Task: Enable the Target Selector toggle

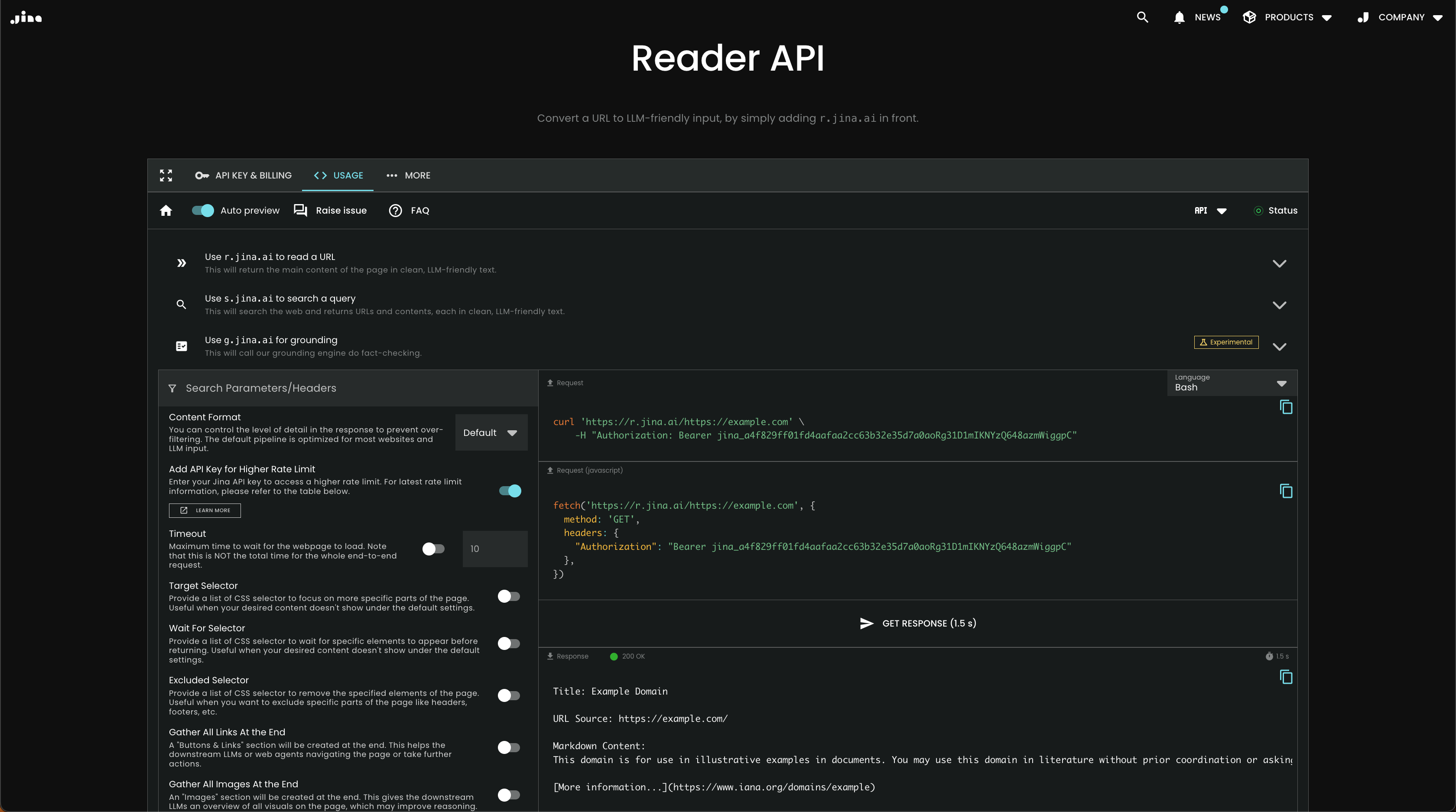Action: click(509, 596)
